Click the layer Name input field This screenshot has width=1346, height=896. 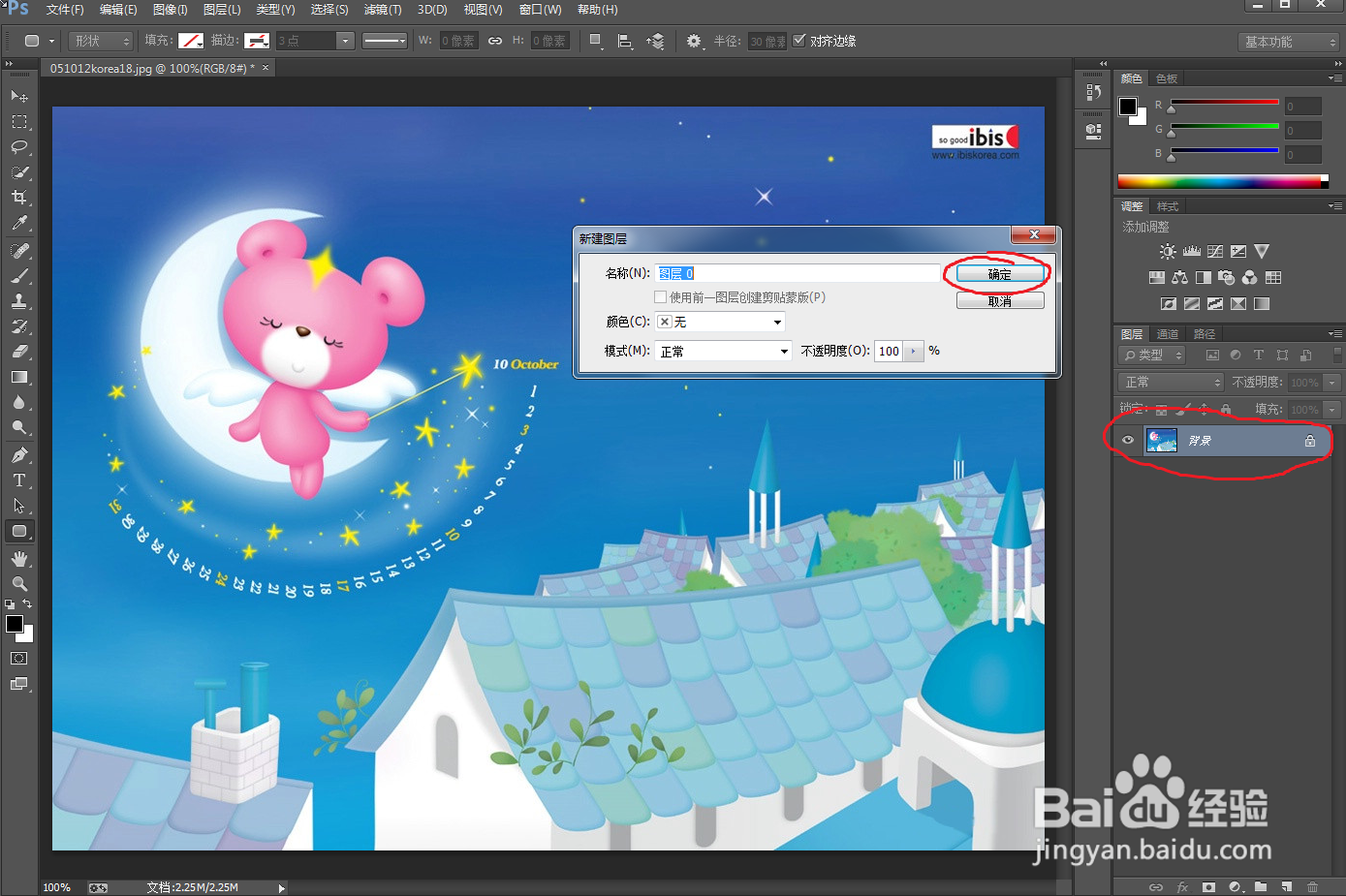tap(798, 273)
